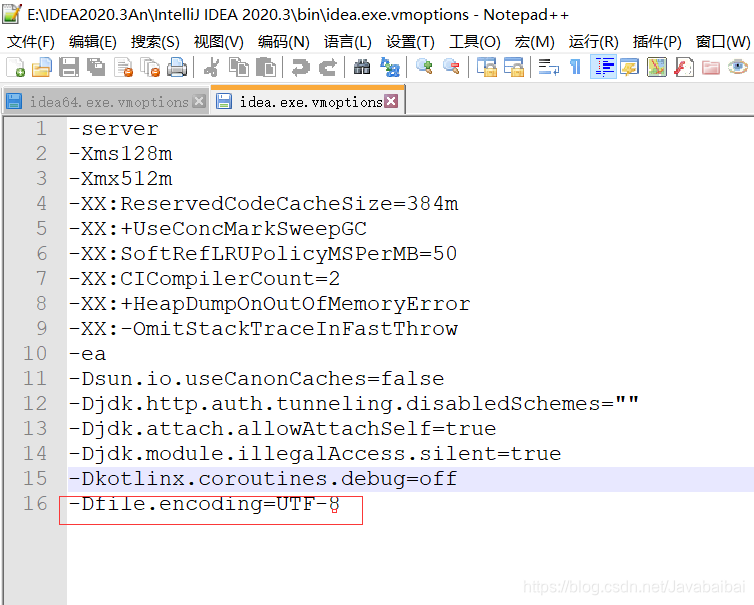Click the SoftRefLRUPolicyMSPerMB=50 line
This screenshot has width=754, height=605.
point(263,254)
